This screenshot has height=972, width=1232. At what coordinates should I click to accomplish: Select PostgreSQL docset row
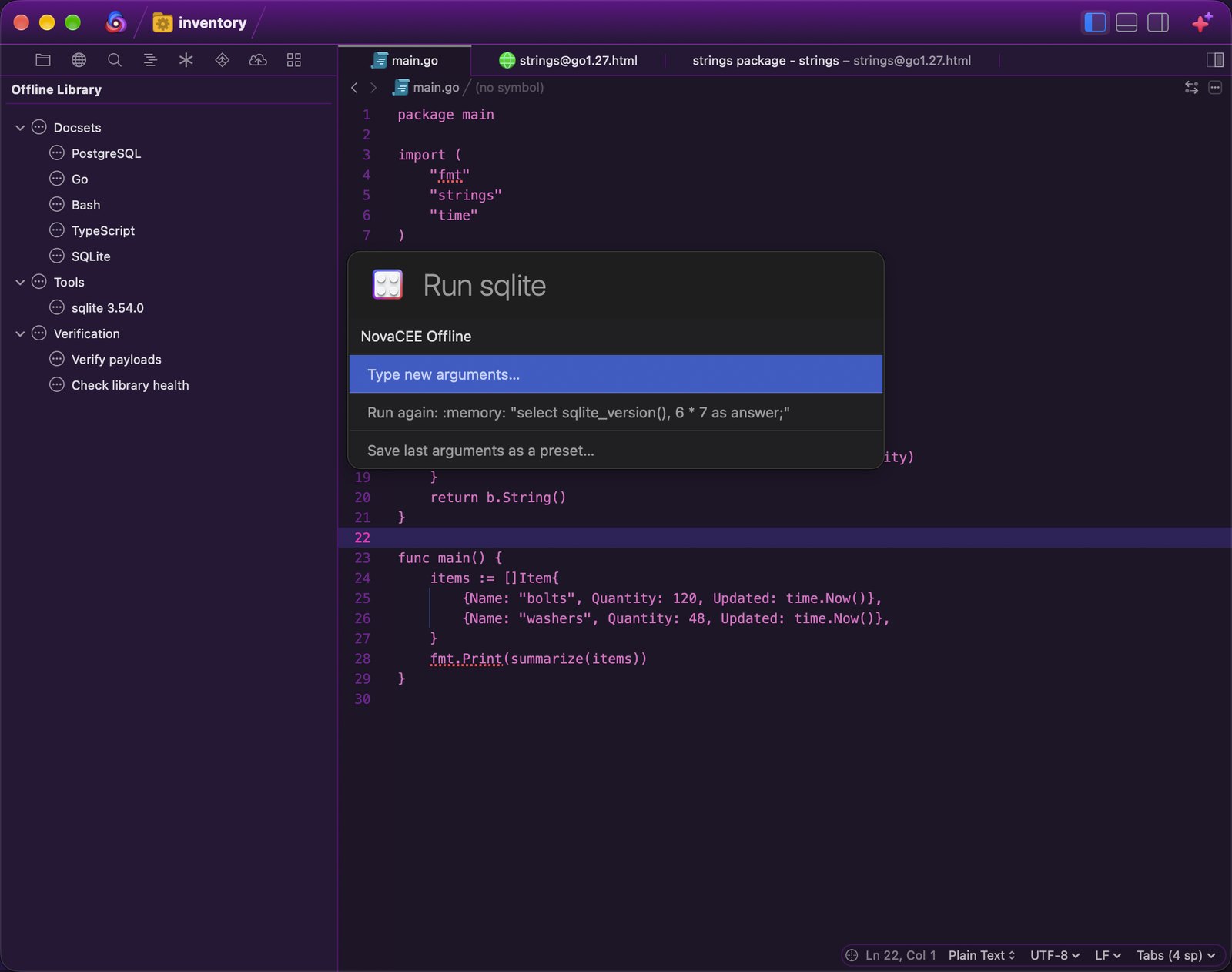tap(169, 153)
